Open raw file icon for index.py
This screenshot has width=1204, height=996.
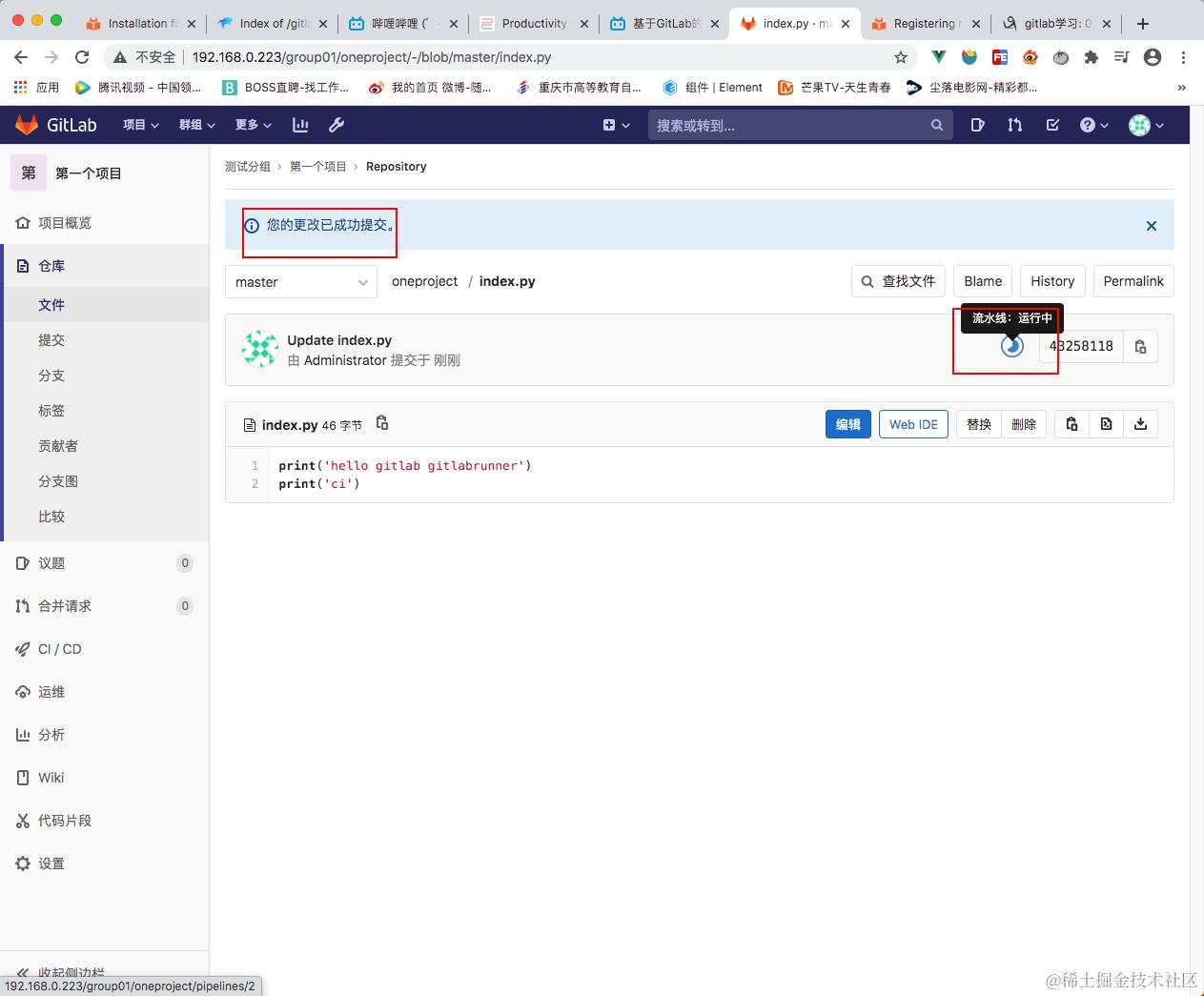pos(1106,424)
